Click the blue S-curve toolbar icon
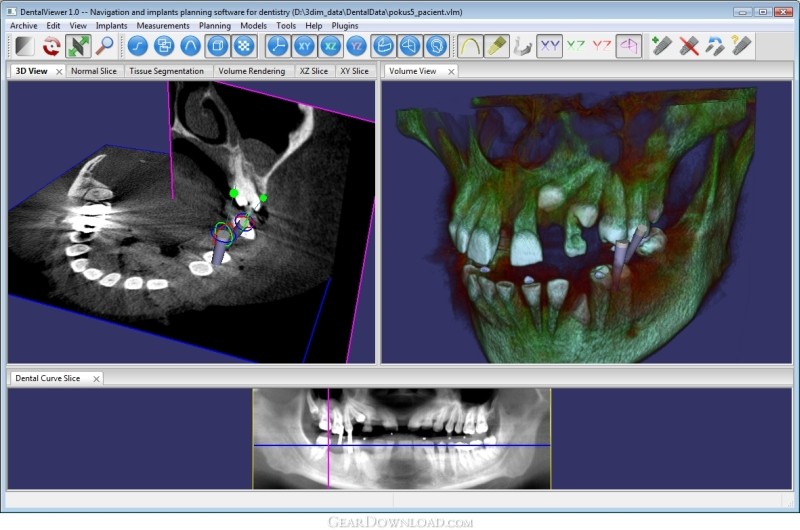This screenshot has width=800, height=530. [138, 46]
